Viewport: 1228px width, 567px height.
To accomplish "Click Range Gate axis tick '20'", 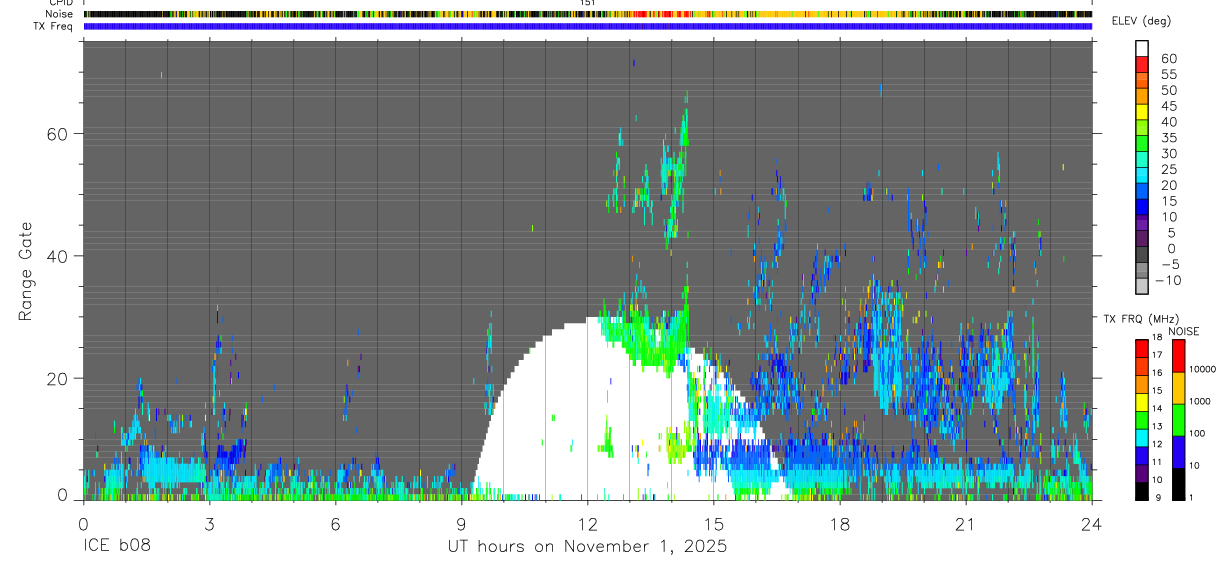I will tap(59, 378).
